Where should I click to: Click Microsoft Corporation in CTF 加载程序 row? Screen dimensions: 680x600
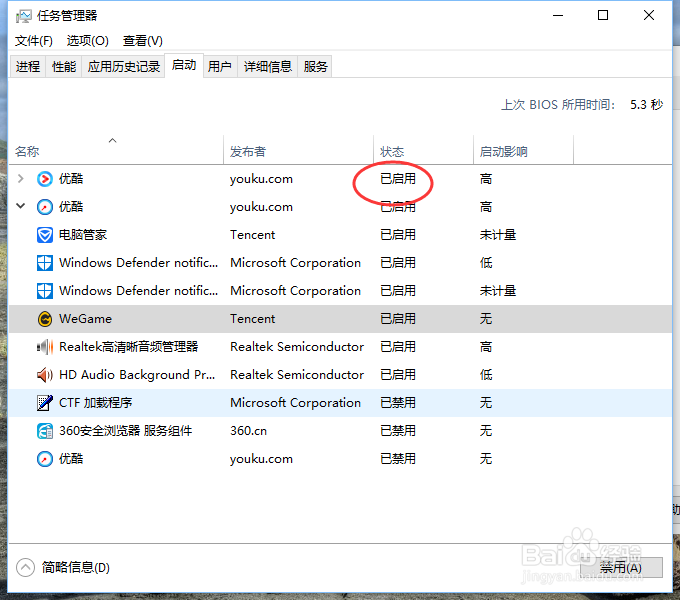[295, 403]
